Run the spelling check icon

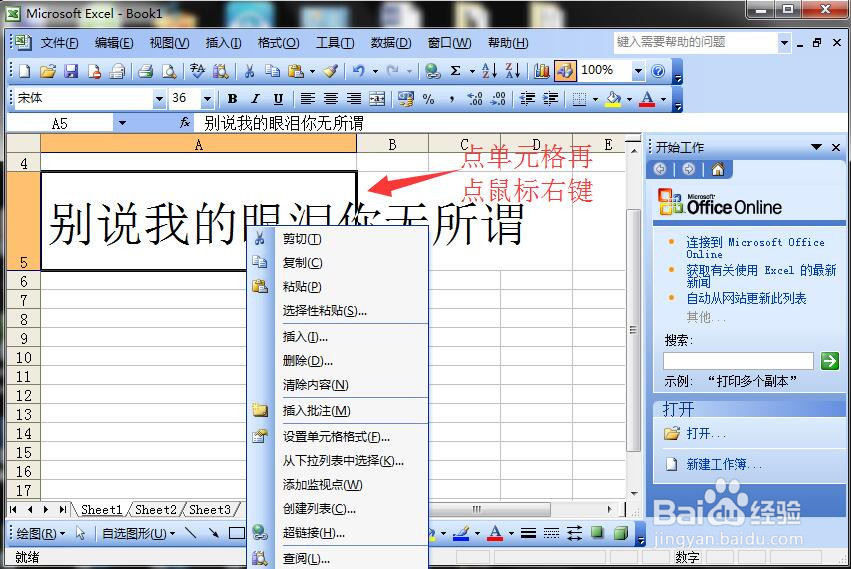(198, 71)
